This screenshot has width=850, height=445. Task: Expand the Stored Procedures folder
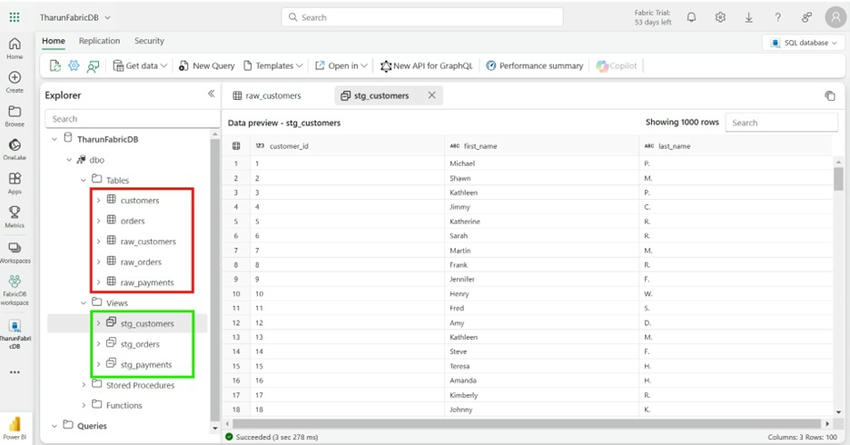(x=83, y=385)
